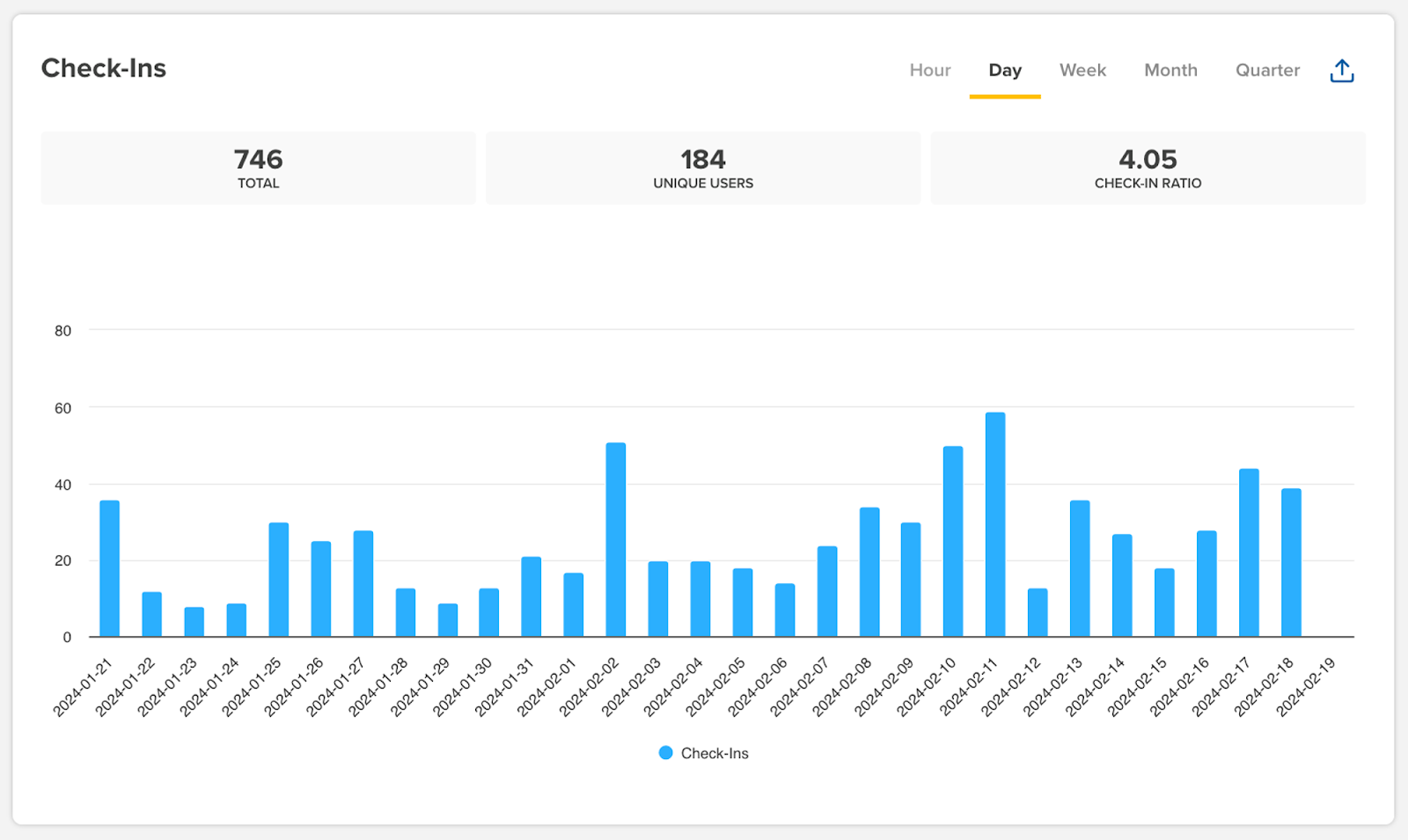Click the shortest bar at 2024-01-23
Screen dimensions: 1408x840
point(194,622)
